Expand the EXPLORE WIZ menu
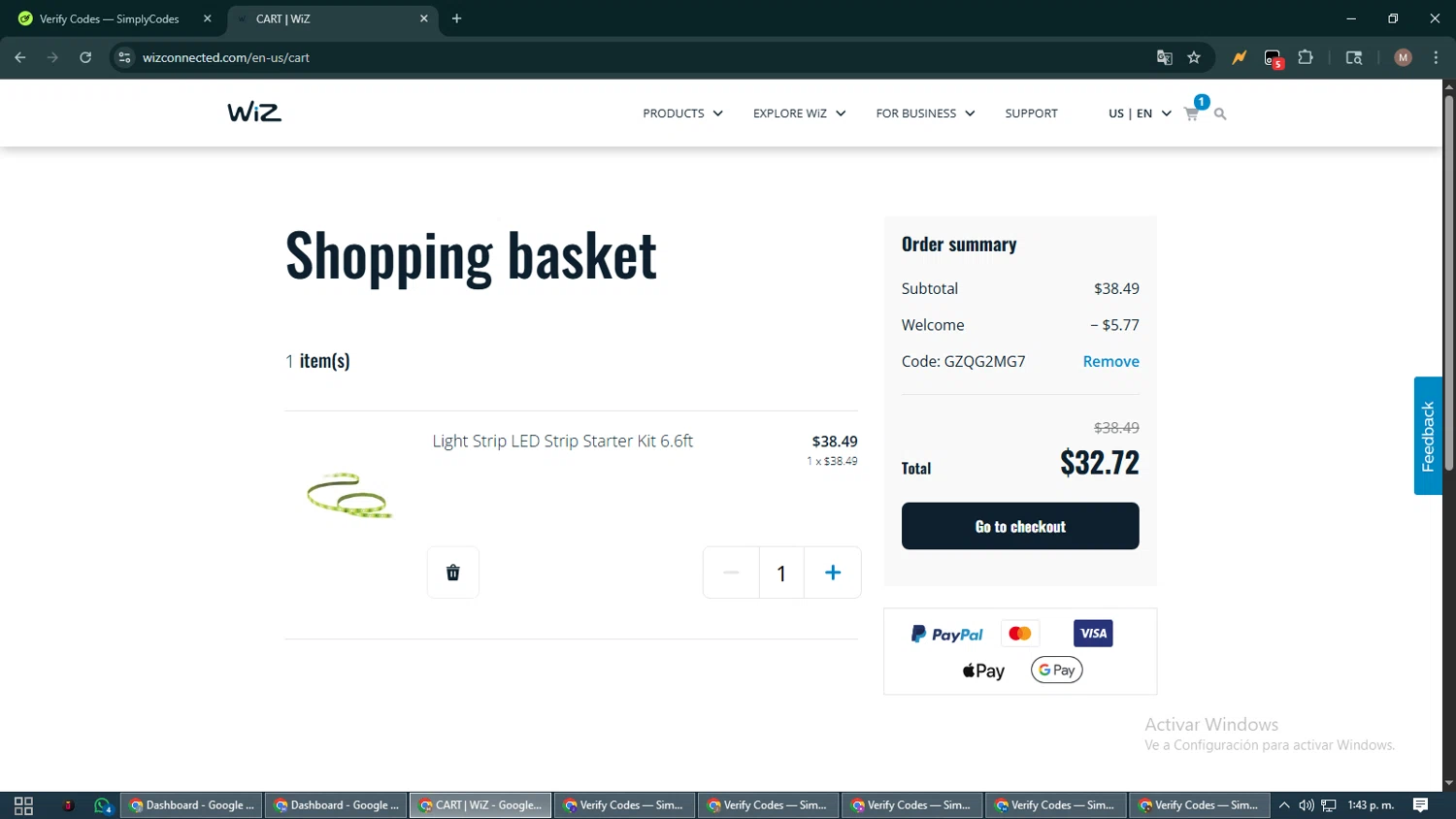Screen dimensions: 1456x819 click(799, 114)
